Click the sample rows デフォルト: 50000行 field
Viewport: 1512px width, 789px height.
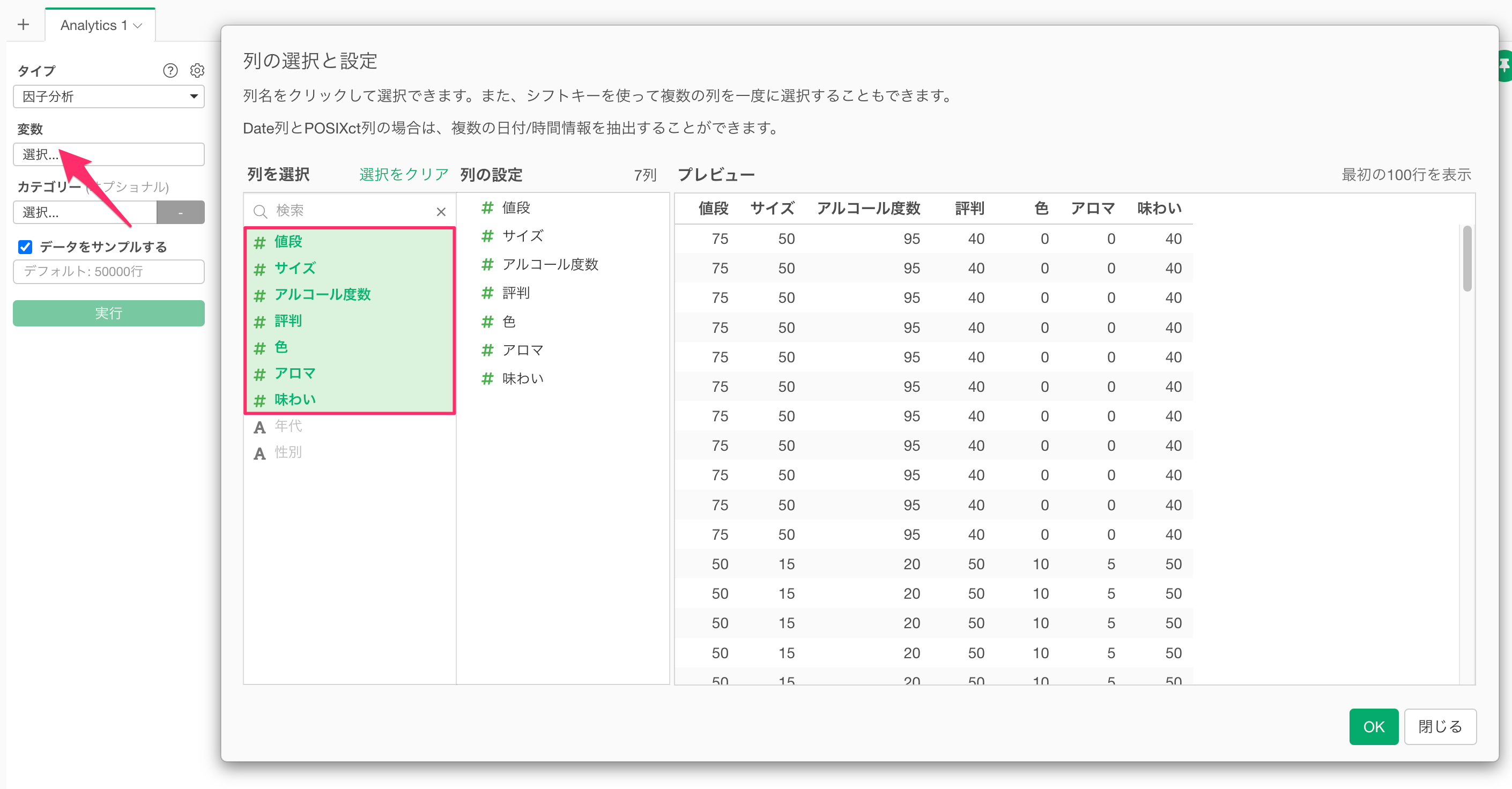tap(109, 272)
